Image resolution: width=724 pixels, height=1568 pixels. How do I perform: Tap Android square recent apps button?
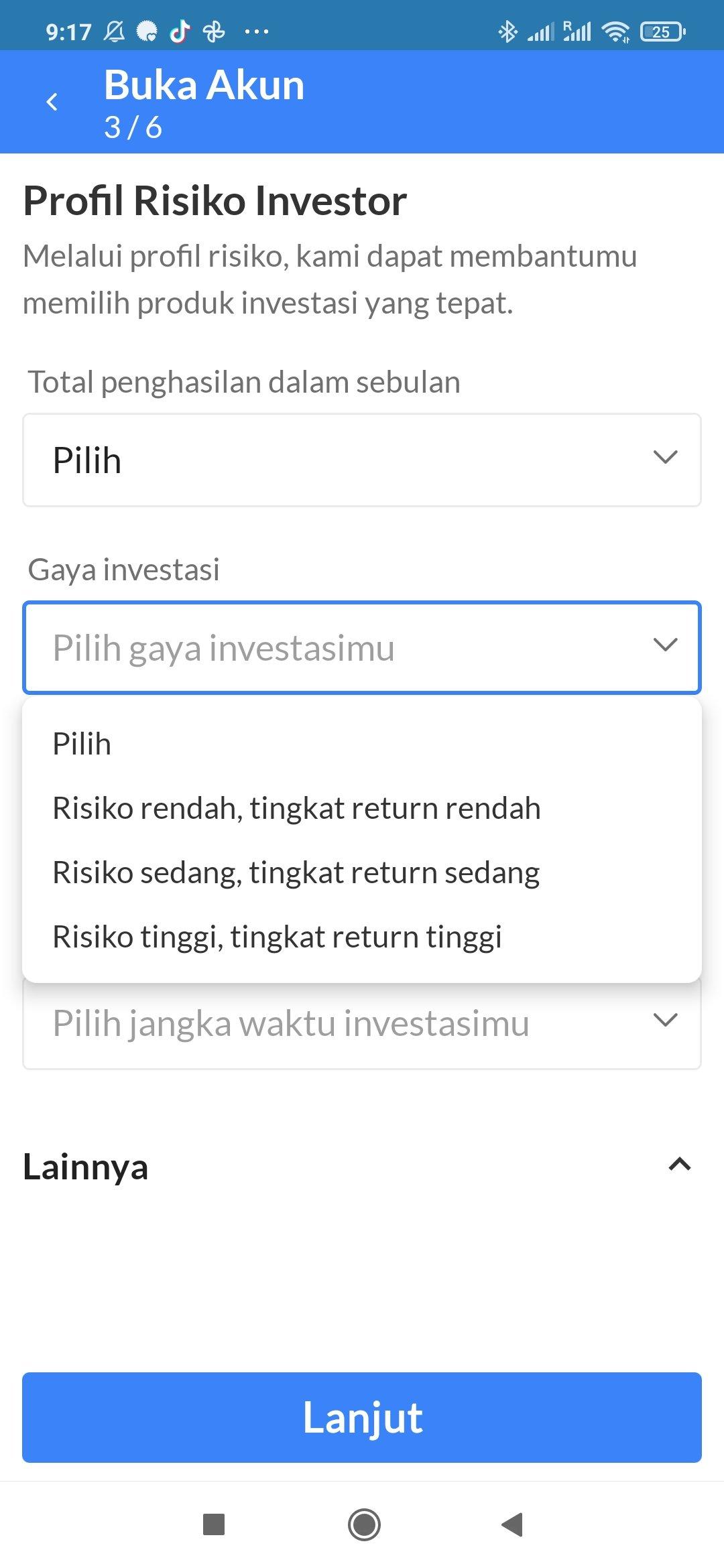[x=214, y=1524]
